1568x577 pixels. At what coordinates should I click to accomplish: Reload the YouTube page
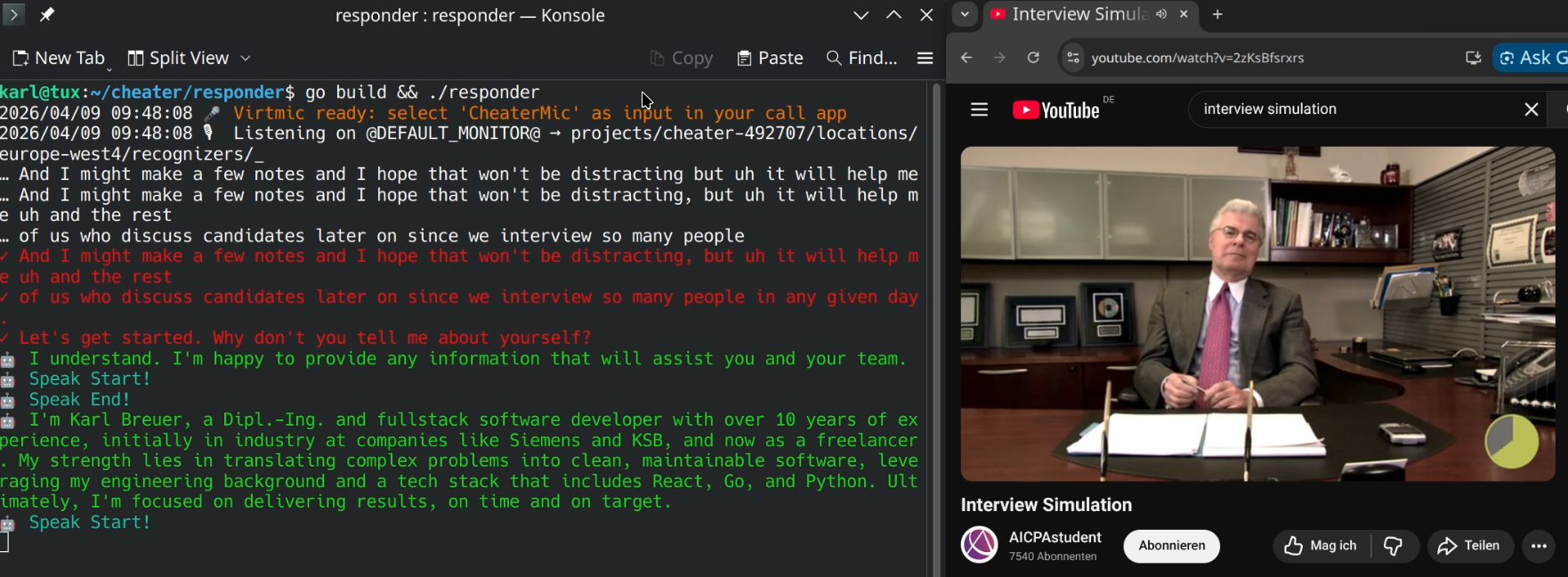pyautogui.click(x=1033, y=58)
